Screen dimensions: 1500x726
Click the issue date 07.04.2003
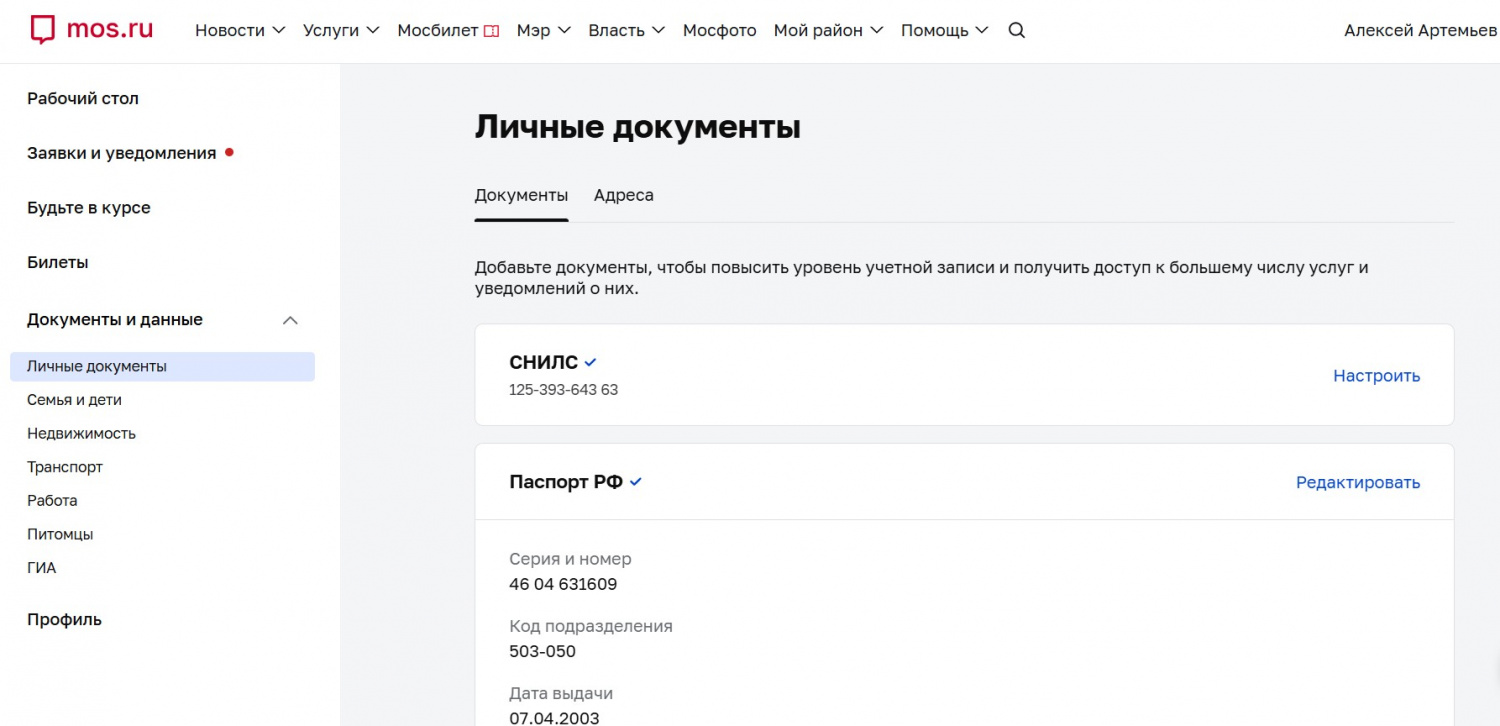click(554, 718)
